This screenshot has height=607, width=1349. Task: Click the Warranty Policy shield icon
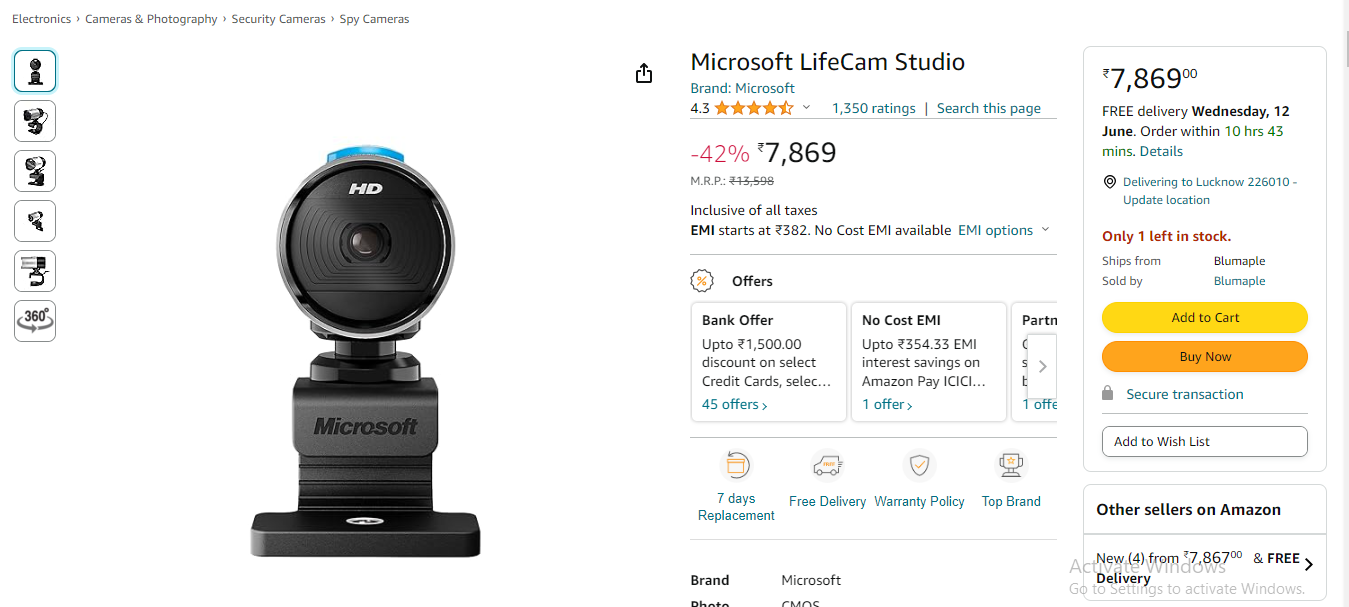(x=919, y=466)
